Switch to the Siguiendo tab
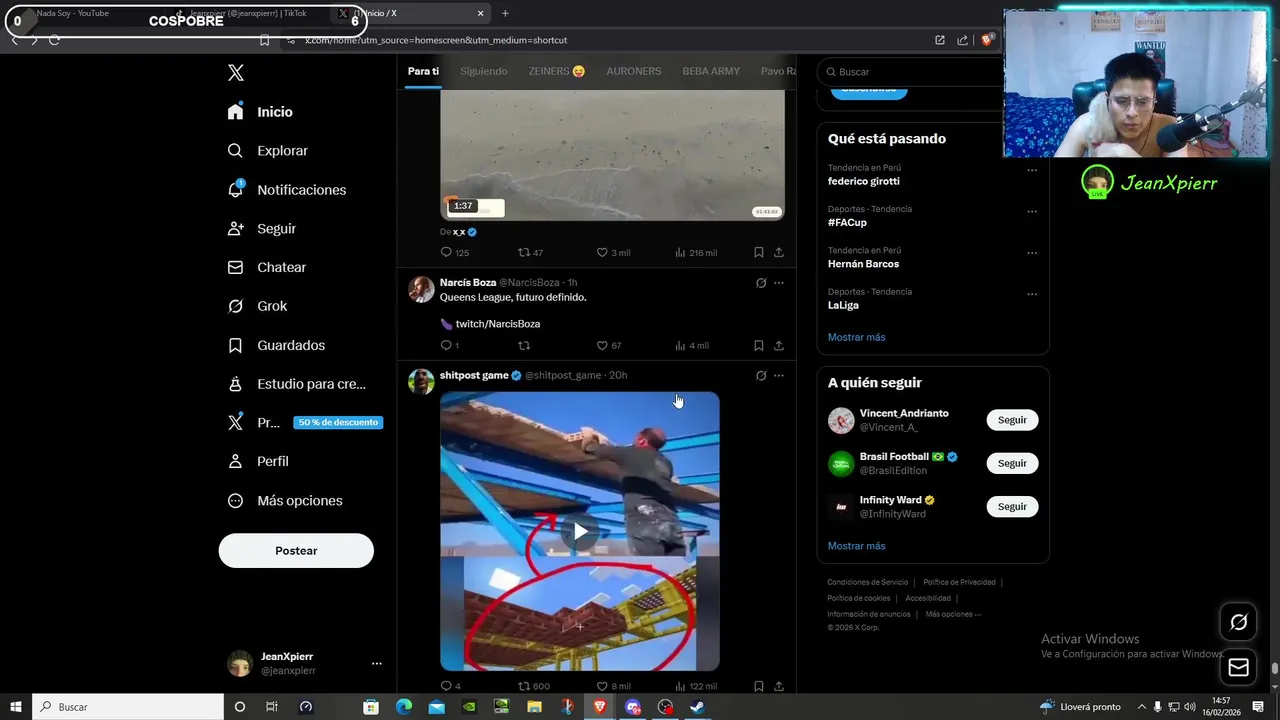This screenshot has height=720, width=1280. (484, 71)
